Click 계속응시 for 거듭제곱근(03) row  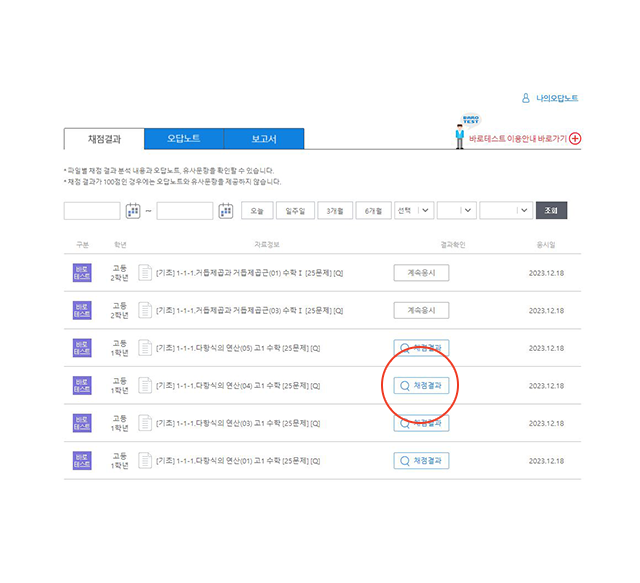(x=421, y=310)
